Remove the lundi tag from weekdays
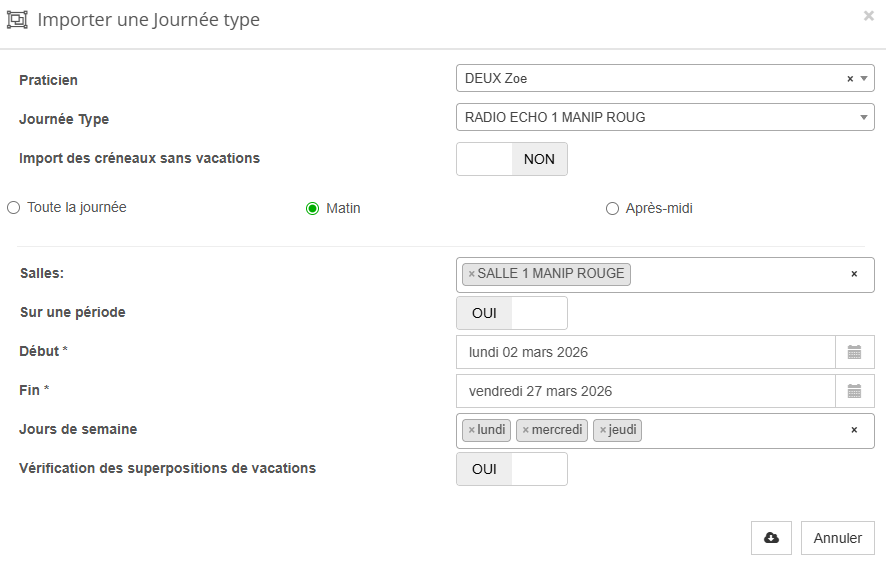 point(472,430)
